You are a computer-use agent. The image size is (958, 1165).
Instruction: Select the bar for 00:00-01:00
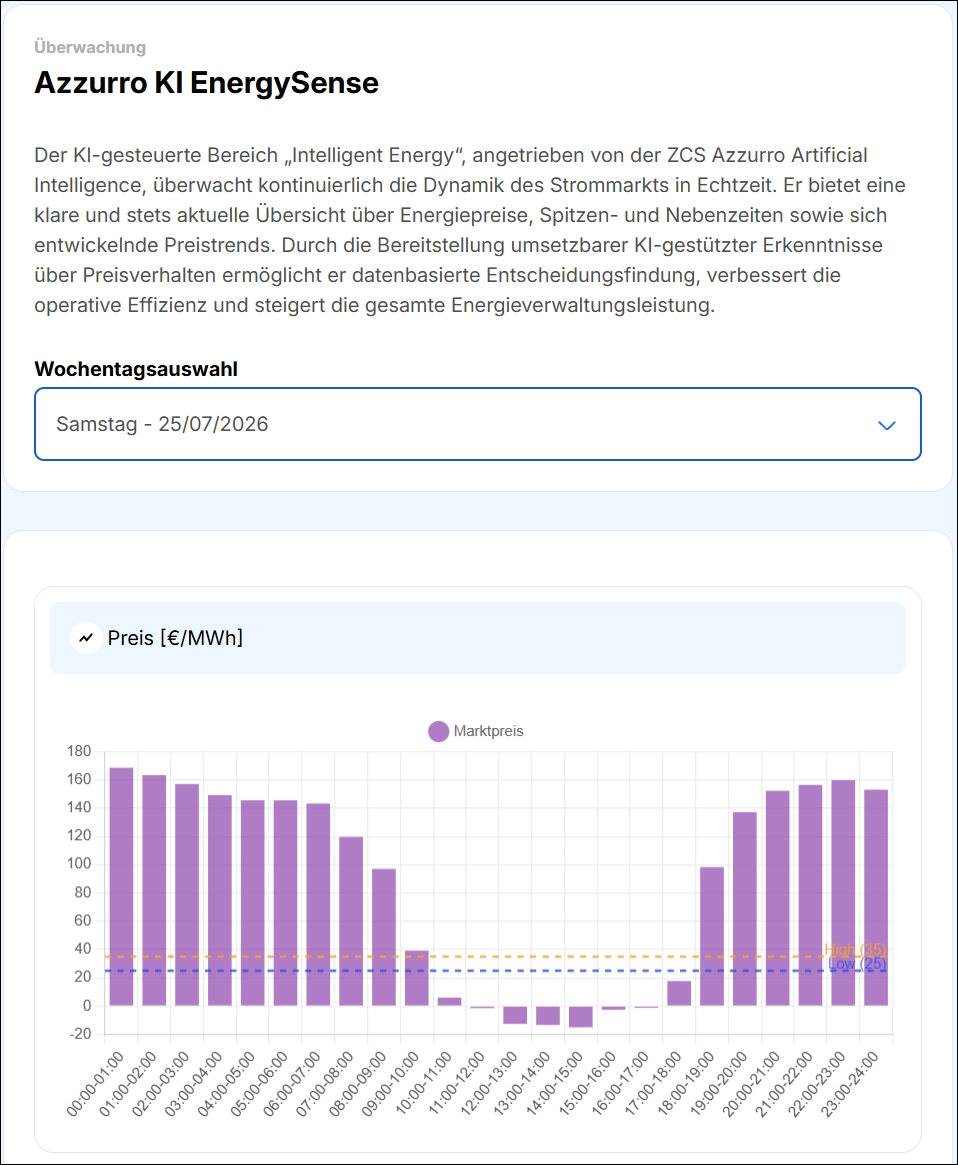(121, 886)
